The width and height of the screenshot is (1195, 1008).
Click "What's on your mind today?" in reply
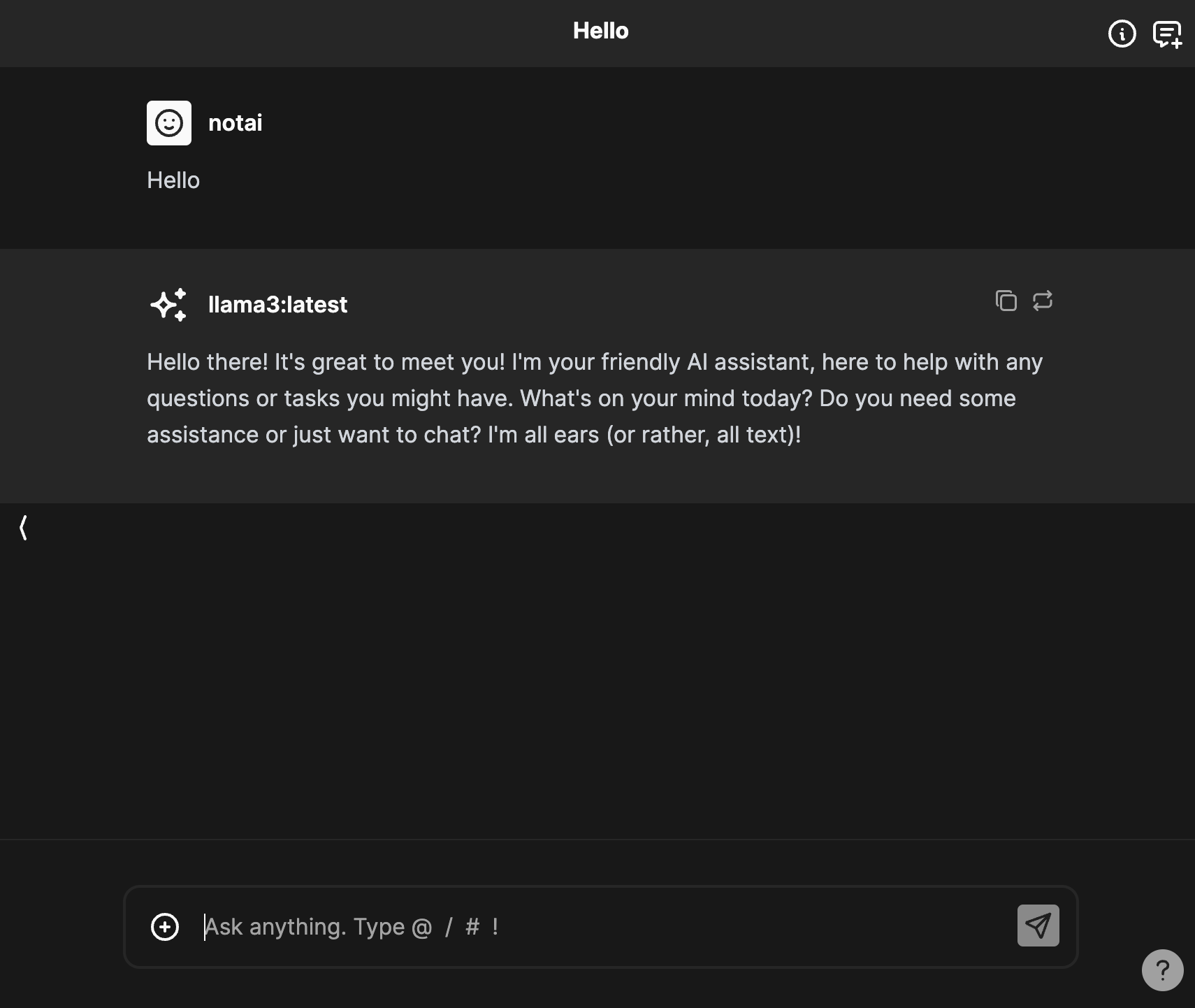pos(666,398)
